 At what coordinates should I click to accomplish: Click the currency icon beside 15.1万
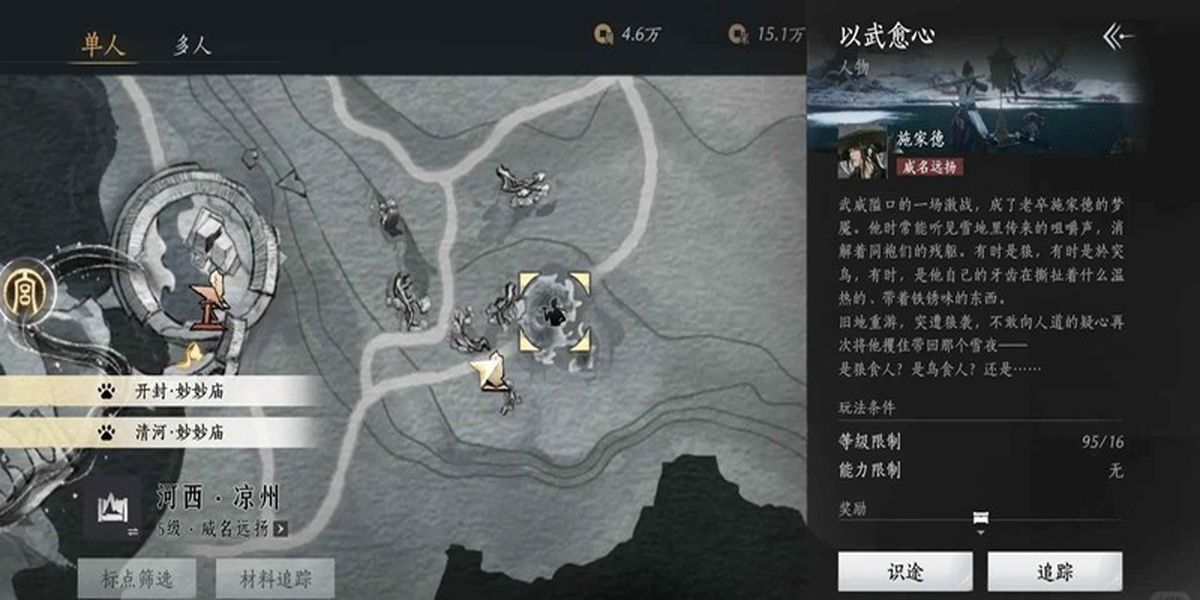[x=739, y=35]
